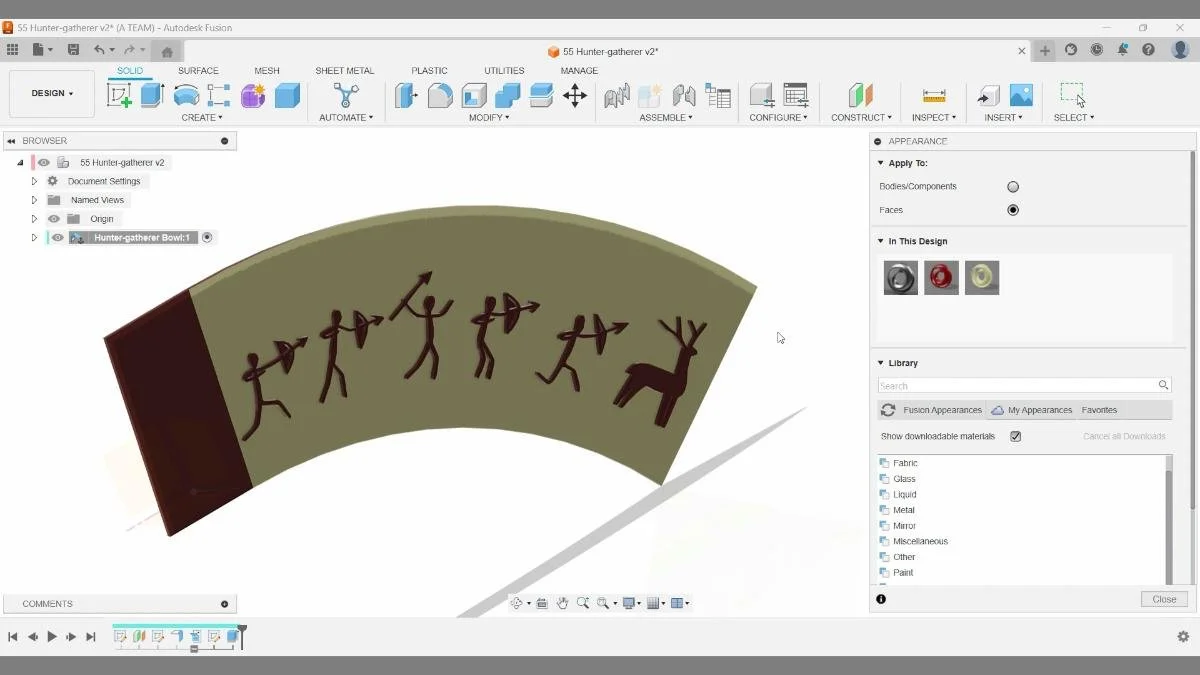
Task: Click the Press Pull modify icon
Action: pyautogui.click(x=404, y=96)
